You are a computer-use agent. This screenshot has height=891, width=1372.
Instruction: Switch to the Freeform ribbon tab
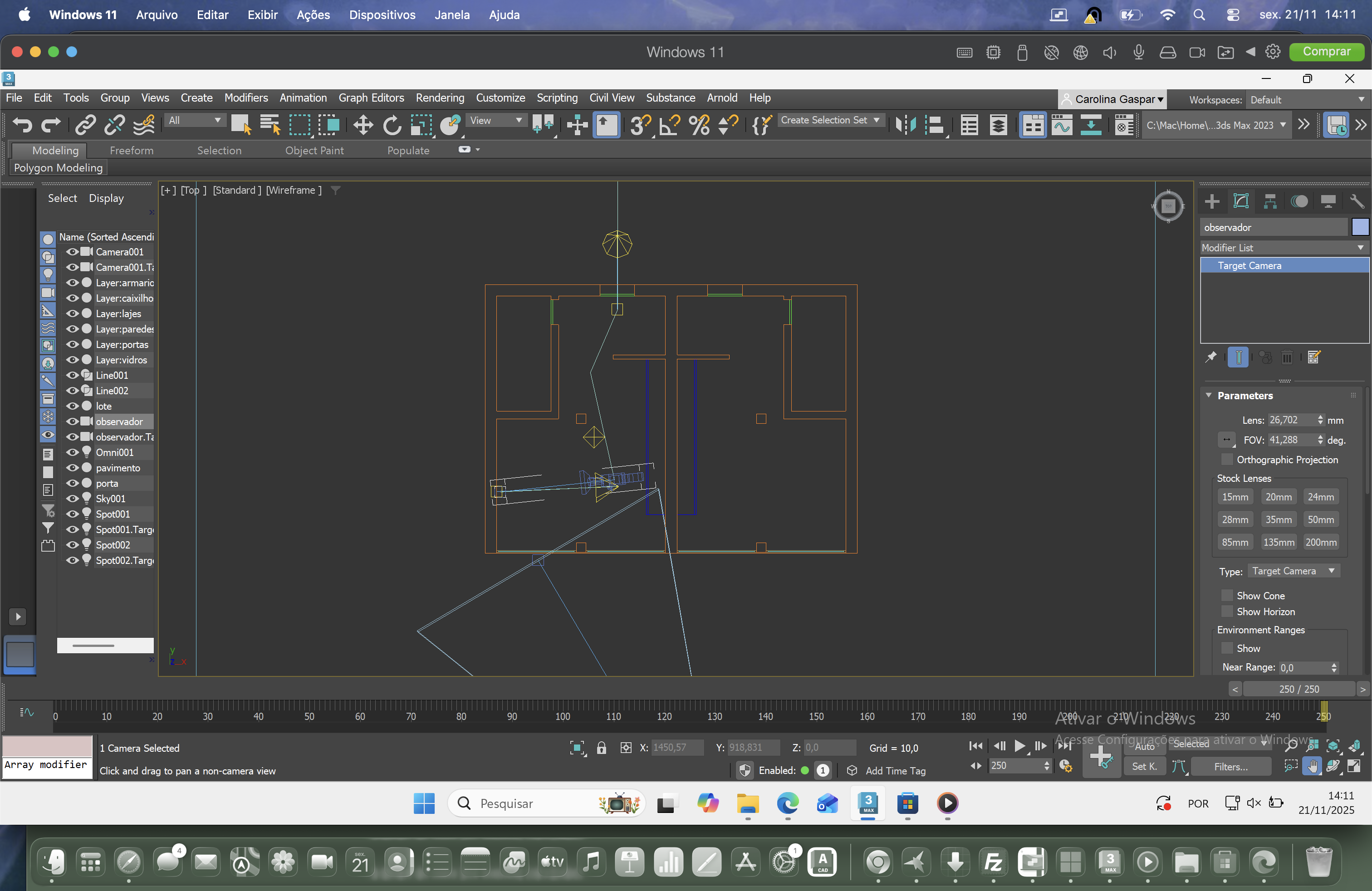132,151
